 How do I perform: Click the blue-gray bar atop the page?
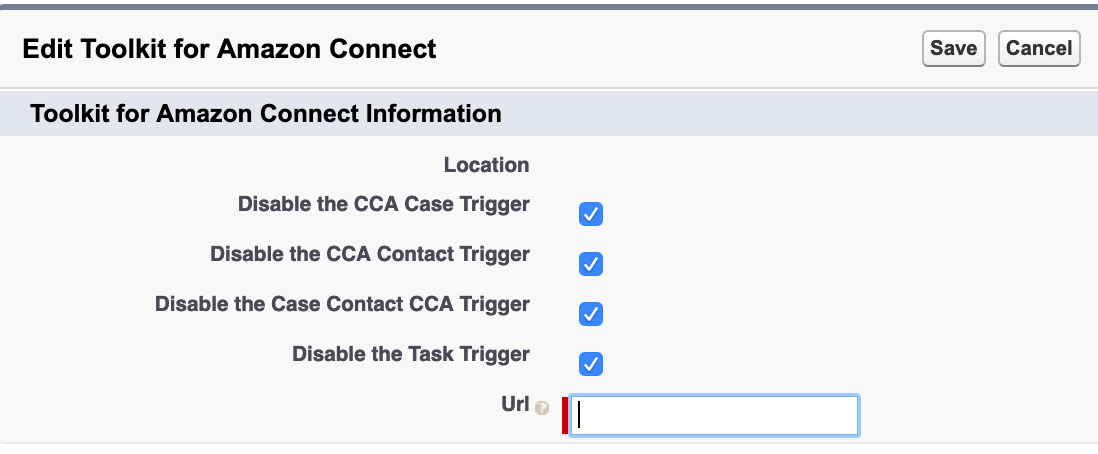(549, 6)
